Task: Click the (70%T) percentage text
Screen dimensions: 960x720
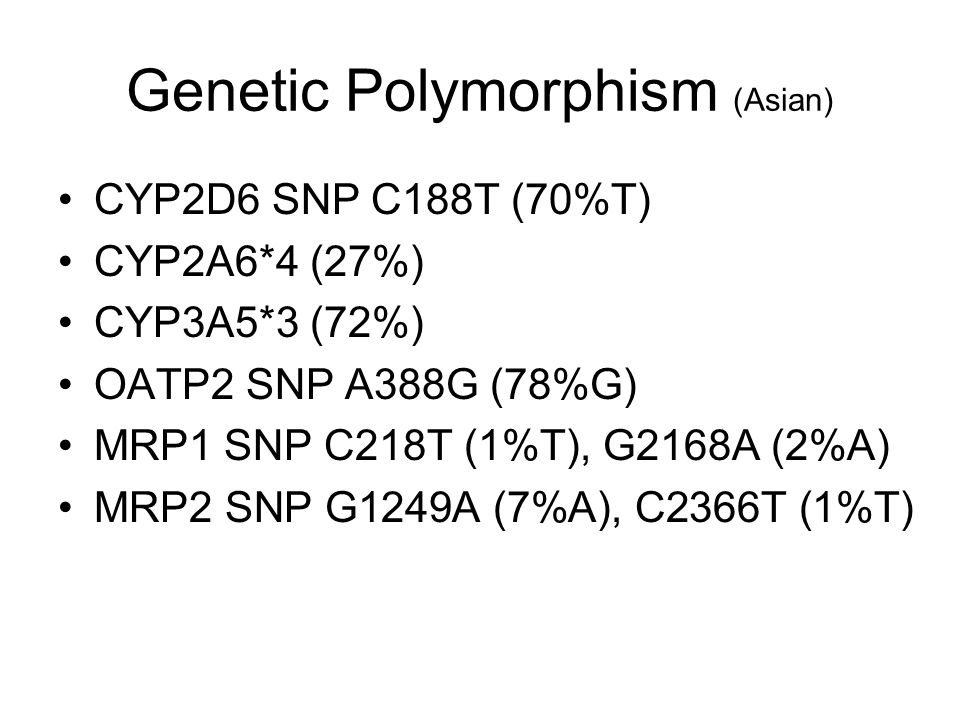Action: [x=580, y=200]
